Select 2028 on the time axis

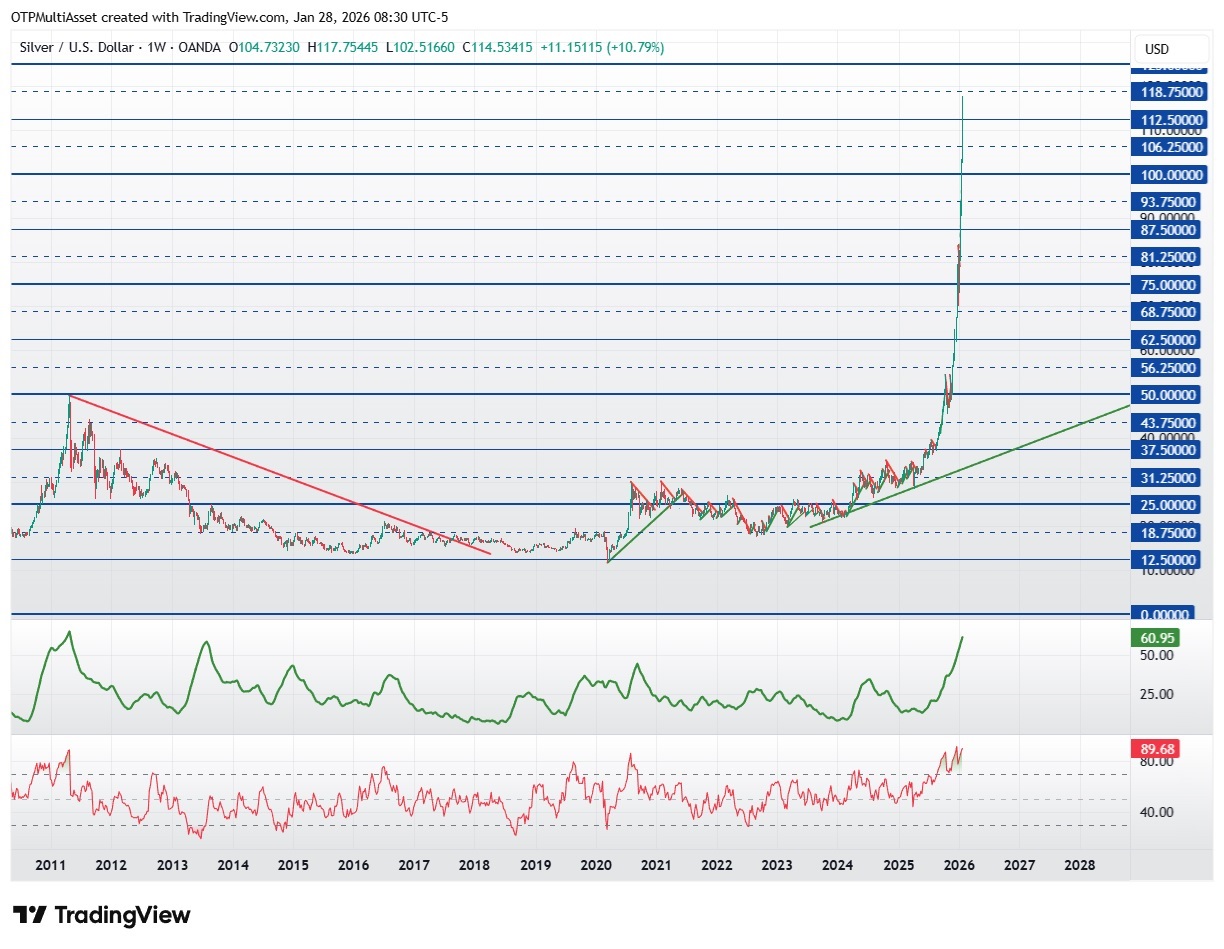pyautogui.click(x=1080, y=865)
